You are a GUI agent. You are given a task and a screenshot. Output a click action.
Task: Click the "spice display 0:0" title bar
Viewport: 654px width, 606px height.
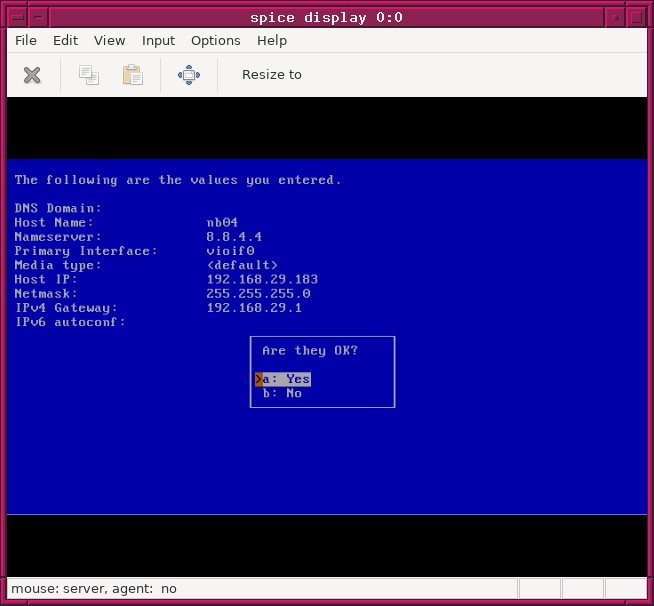326,16
